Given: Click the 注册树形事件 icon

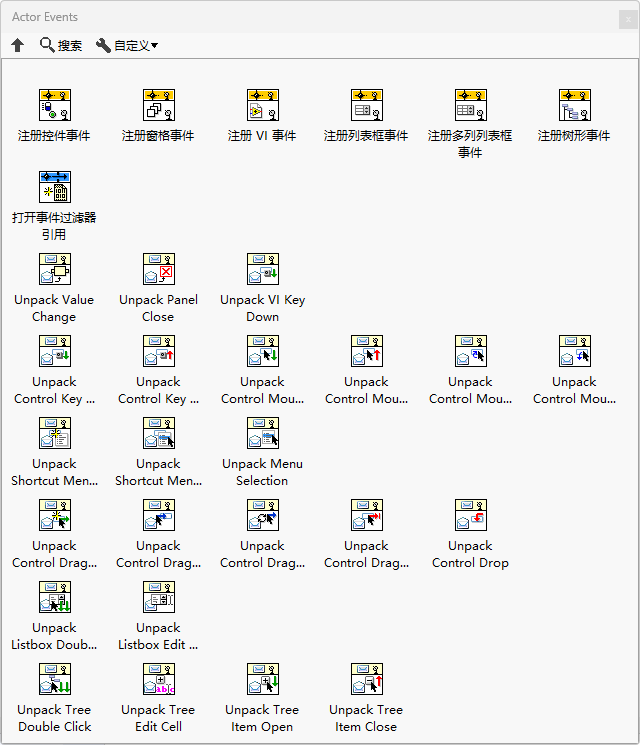Looking at the screenshot, I should pyautogui.click(x=575, y=105).
